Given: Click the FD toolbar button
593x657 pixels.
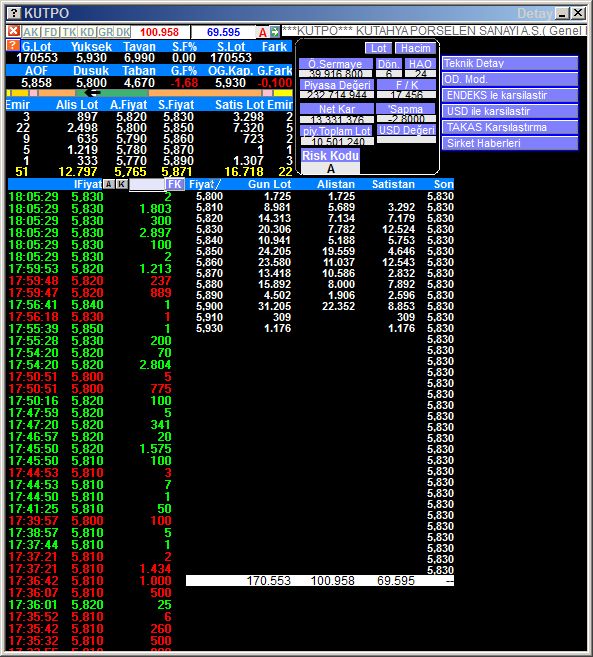Looking at the screenshot, I should (51, 32).
